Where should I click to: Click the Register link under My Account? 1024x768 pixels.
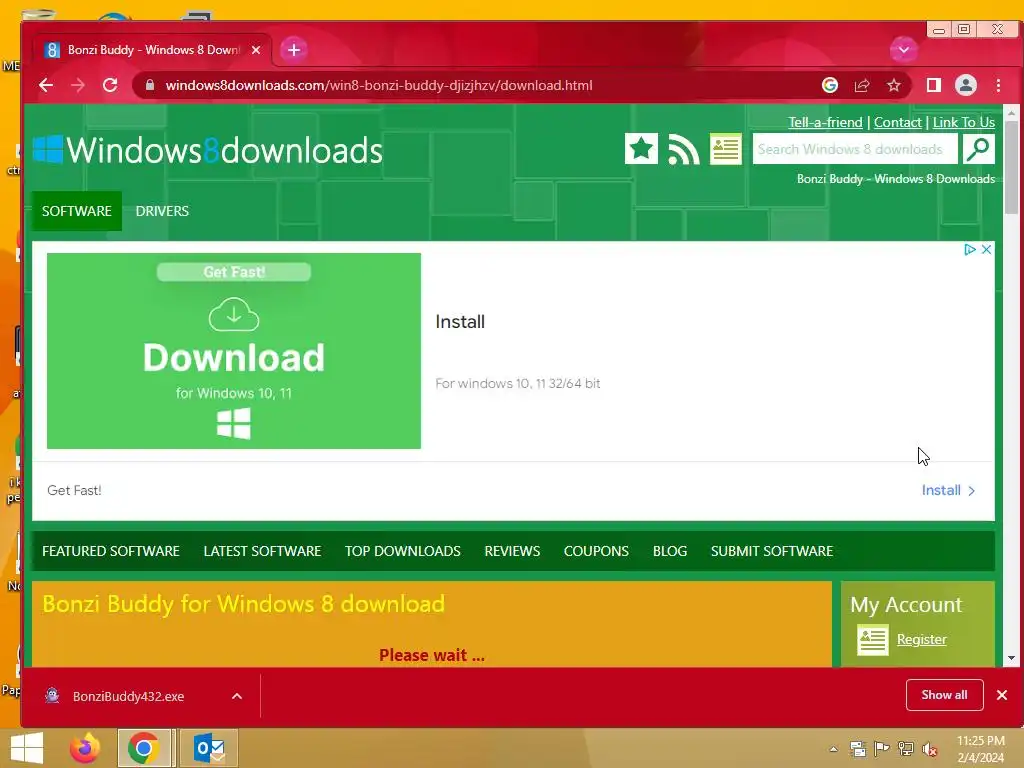921,639
